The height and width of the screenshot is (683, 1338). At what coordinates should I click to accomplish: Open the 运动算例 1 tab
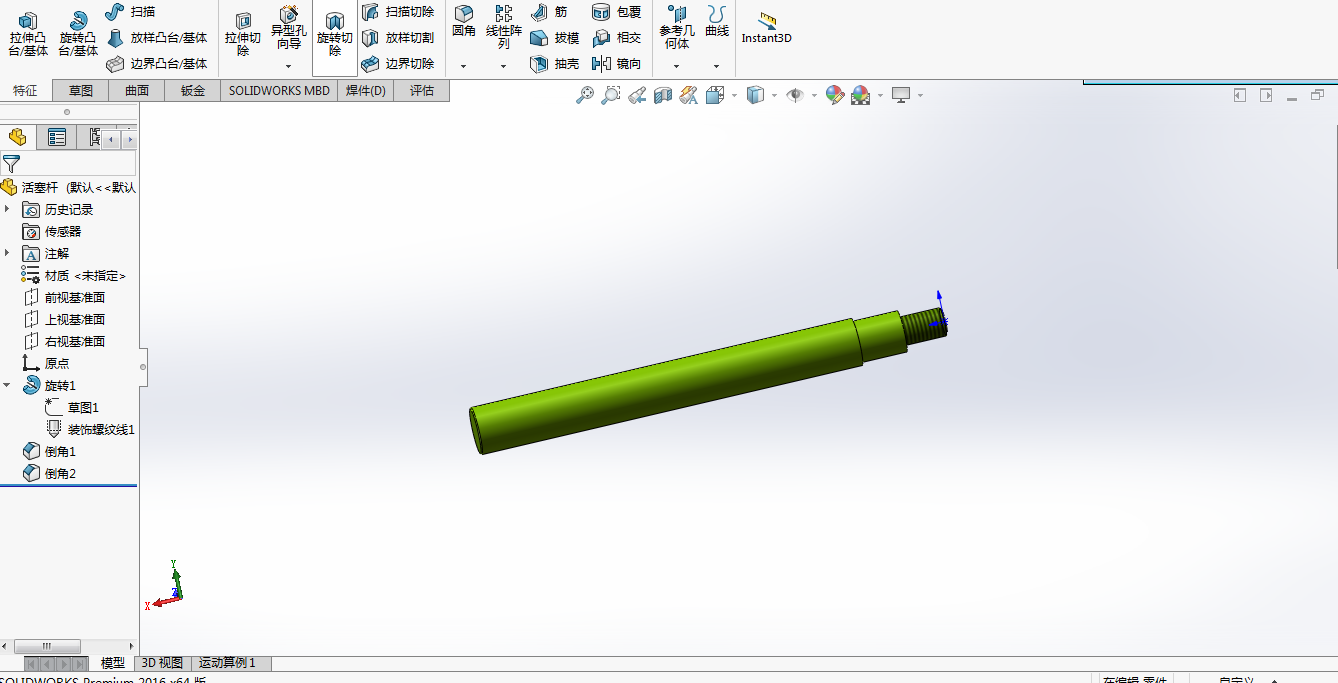pos(231,663)
